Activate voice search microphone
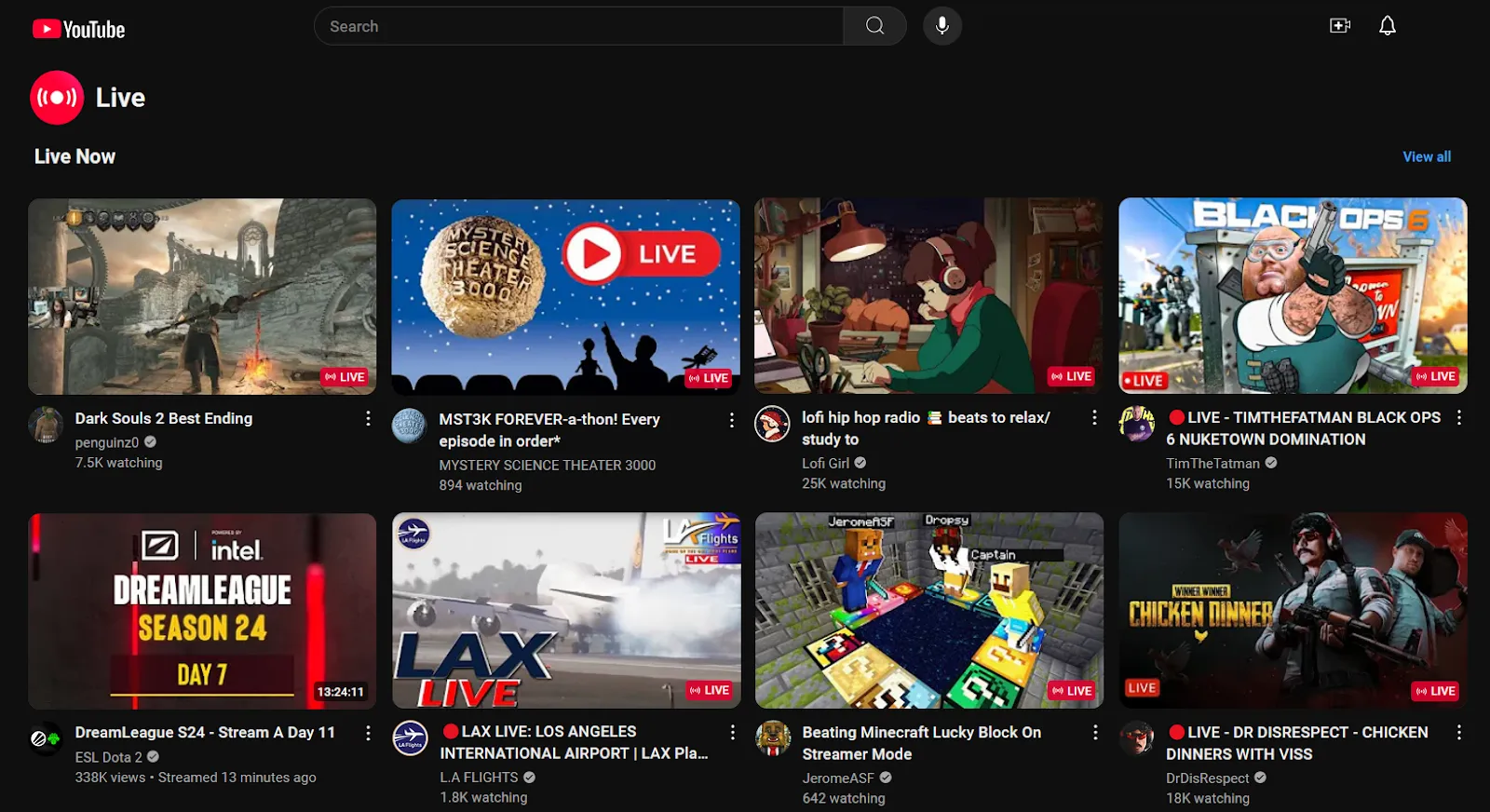 click(x=942, y=26)
